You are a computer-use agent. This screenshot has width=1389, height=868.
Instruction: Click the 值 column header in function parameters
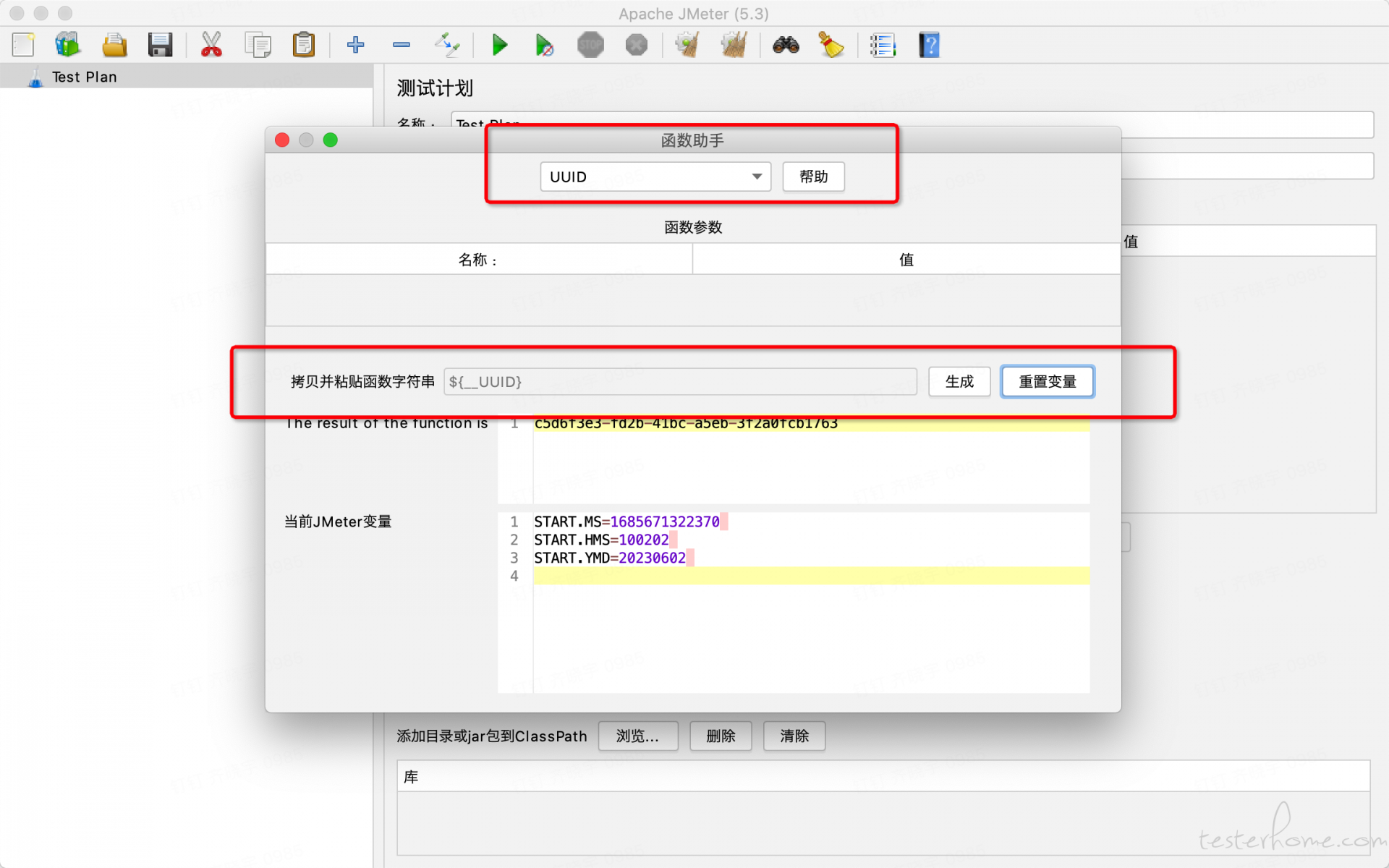tap(906, 259)
